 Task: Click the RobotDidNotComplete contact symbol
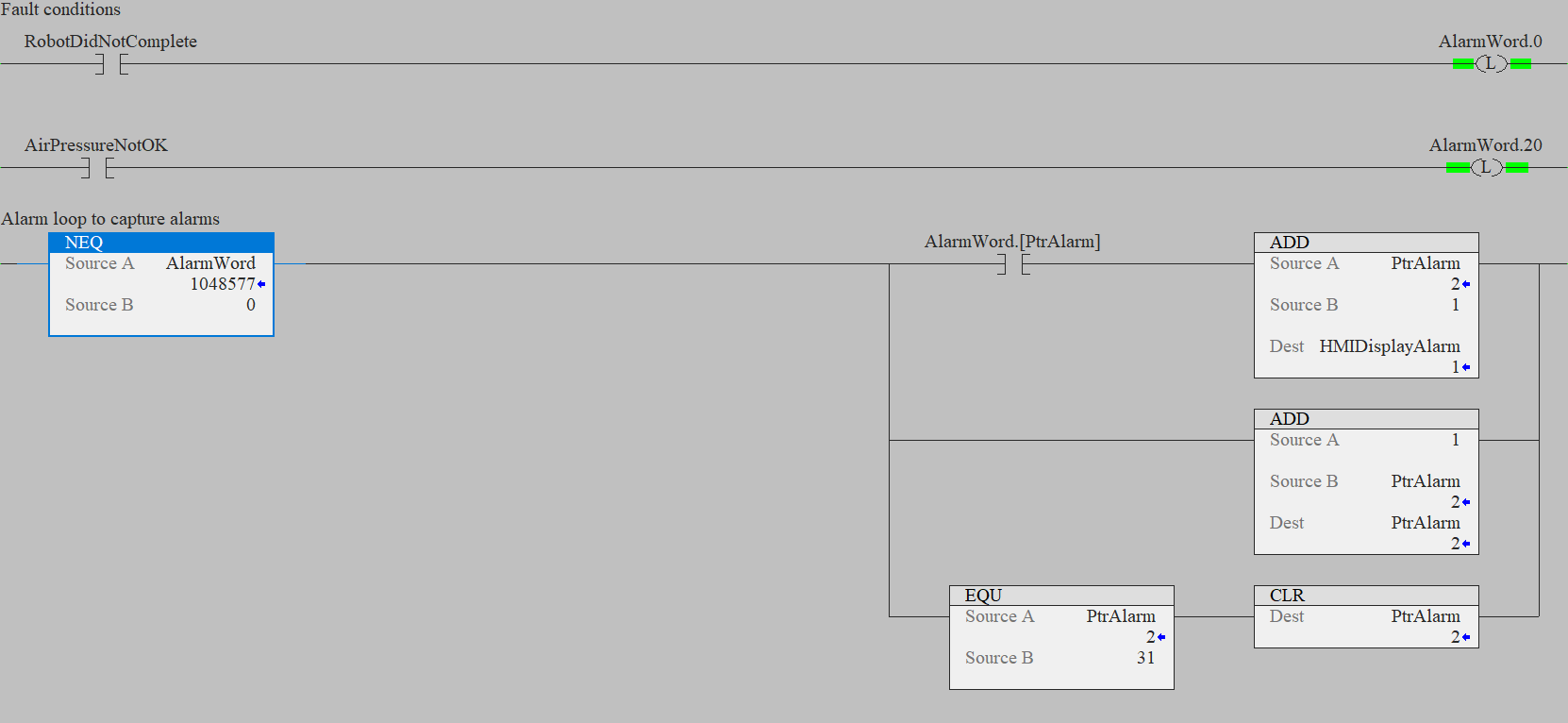coord(111,64)
